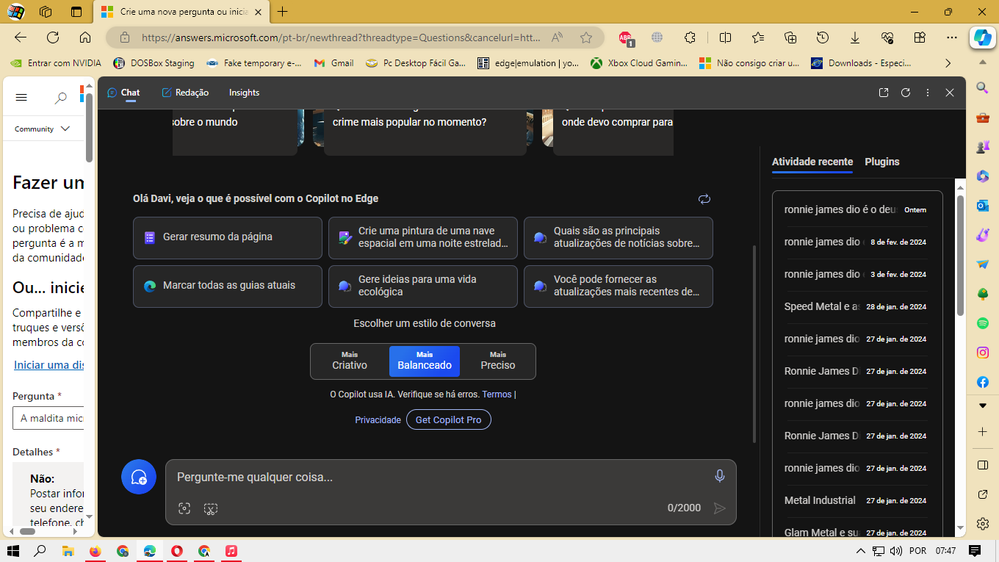
Task: Open sidebar settings gear icon
Action: [982, 524]
